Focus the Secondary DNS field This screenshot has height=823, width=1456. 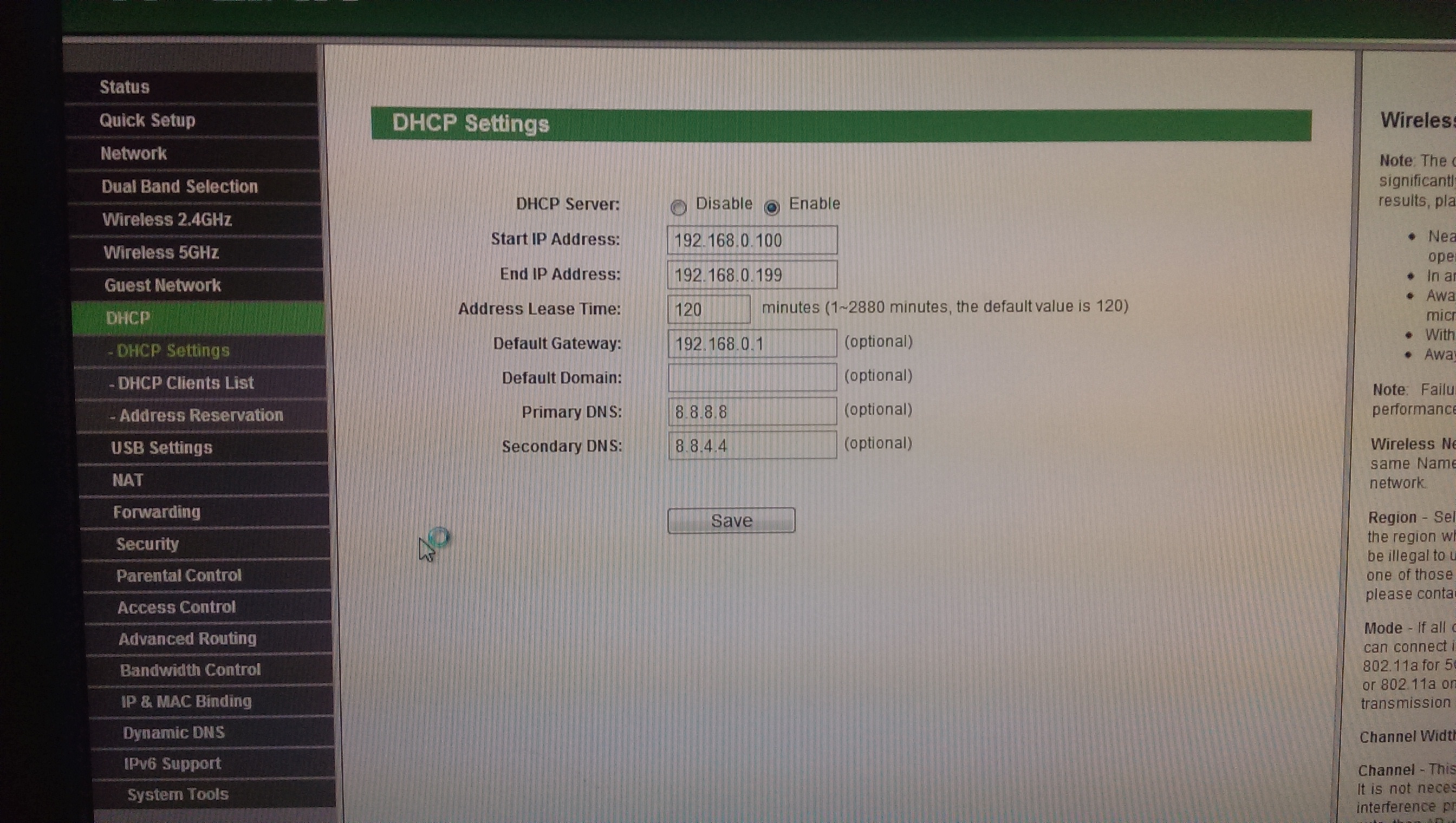click(x=752, y=445)
